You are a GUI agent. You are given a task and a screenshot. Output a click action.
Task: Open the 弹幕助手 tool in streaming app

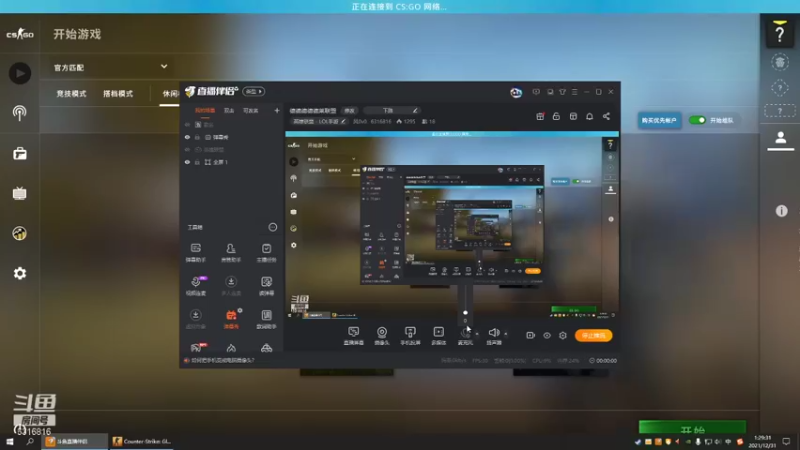pos(195,252)
